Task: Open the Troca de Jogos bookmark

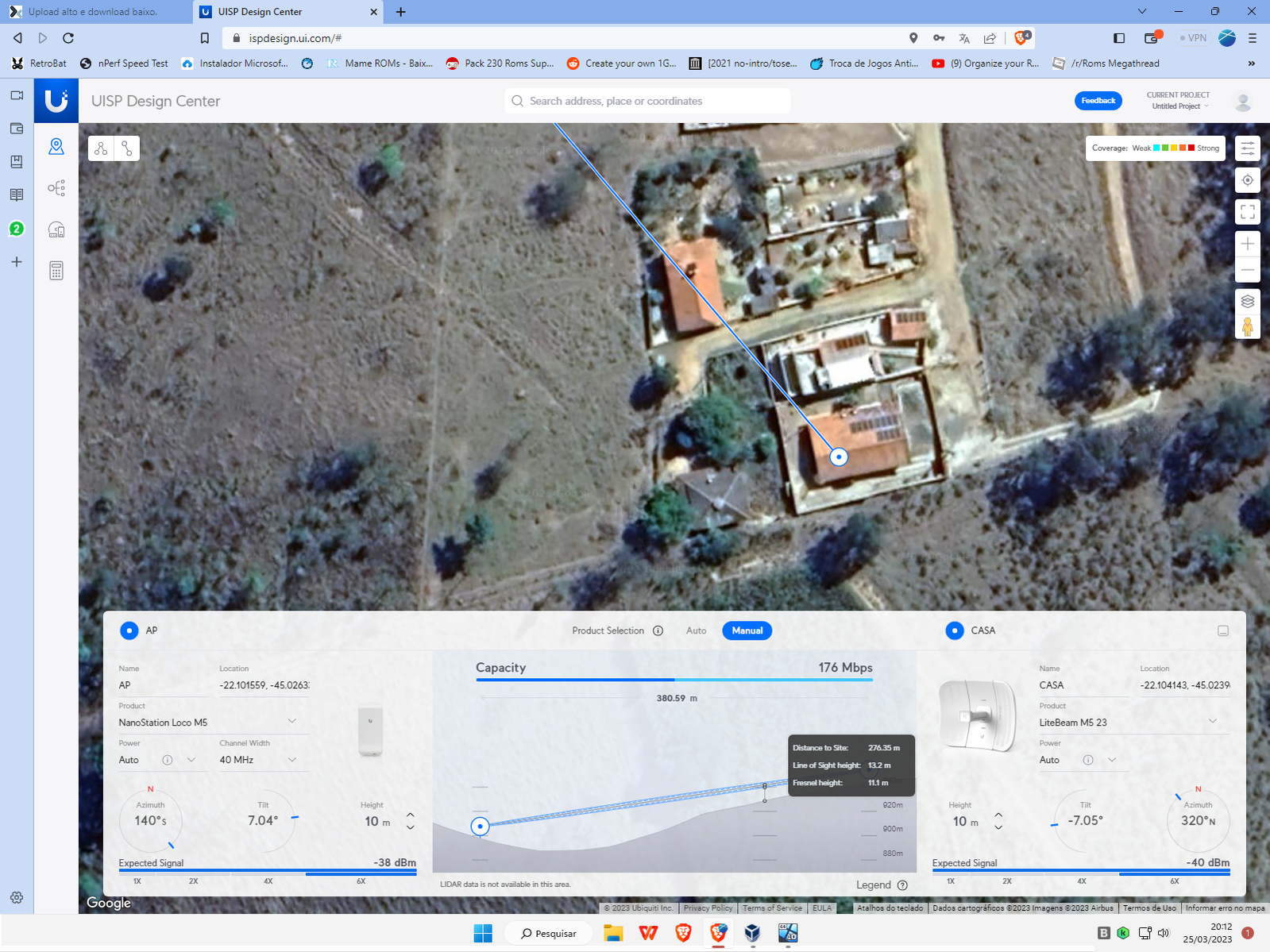Action: pyautogui.click(x=864, y=64)
